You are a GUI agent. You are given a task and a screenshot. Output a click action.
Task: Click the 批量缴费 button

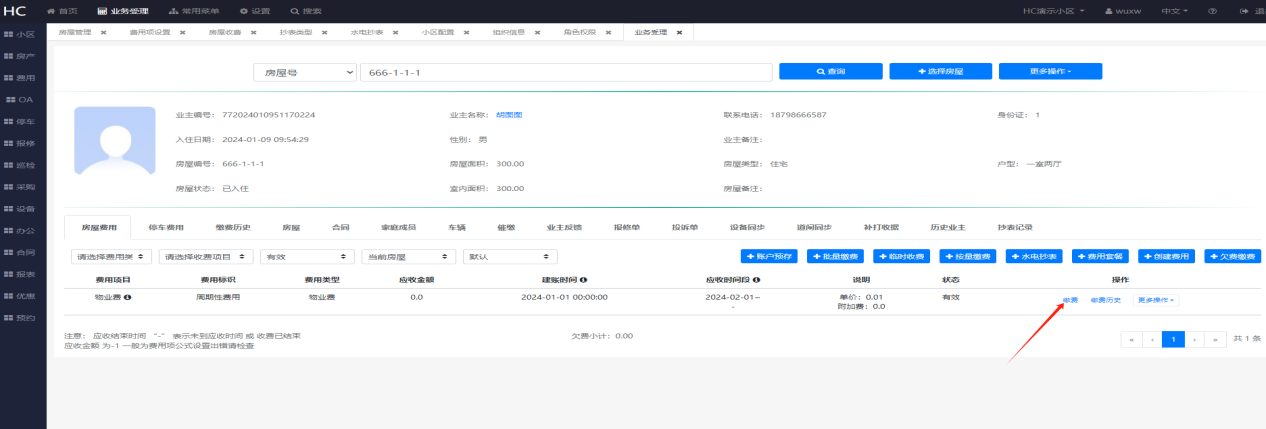click(836, 257)
